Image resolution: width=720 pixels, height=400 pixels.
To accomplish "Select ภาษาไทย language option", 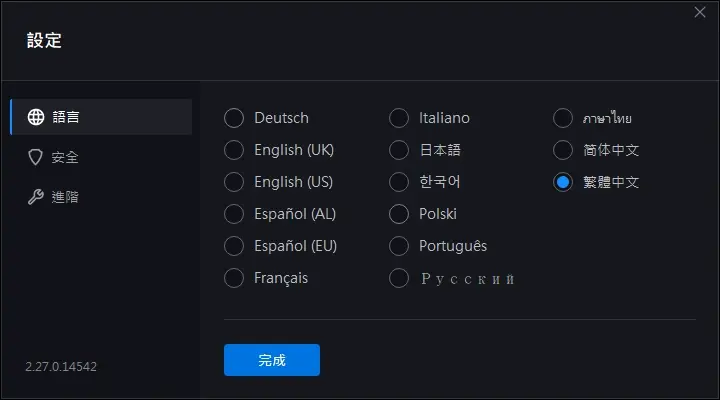I will [x=562, y=118].
